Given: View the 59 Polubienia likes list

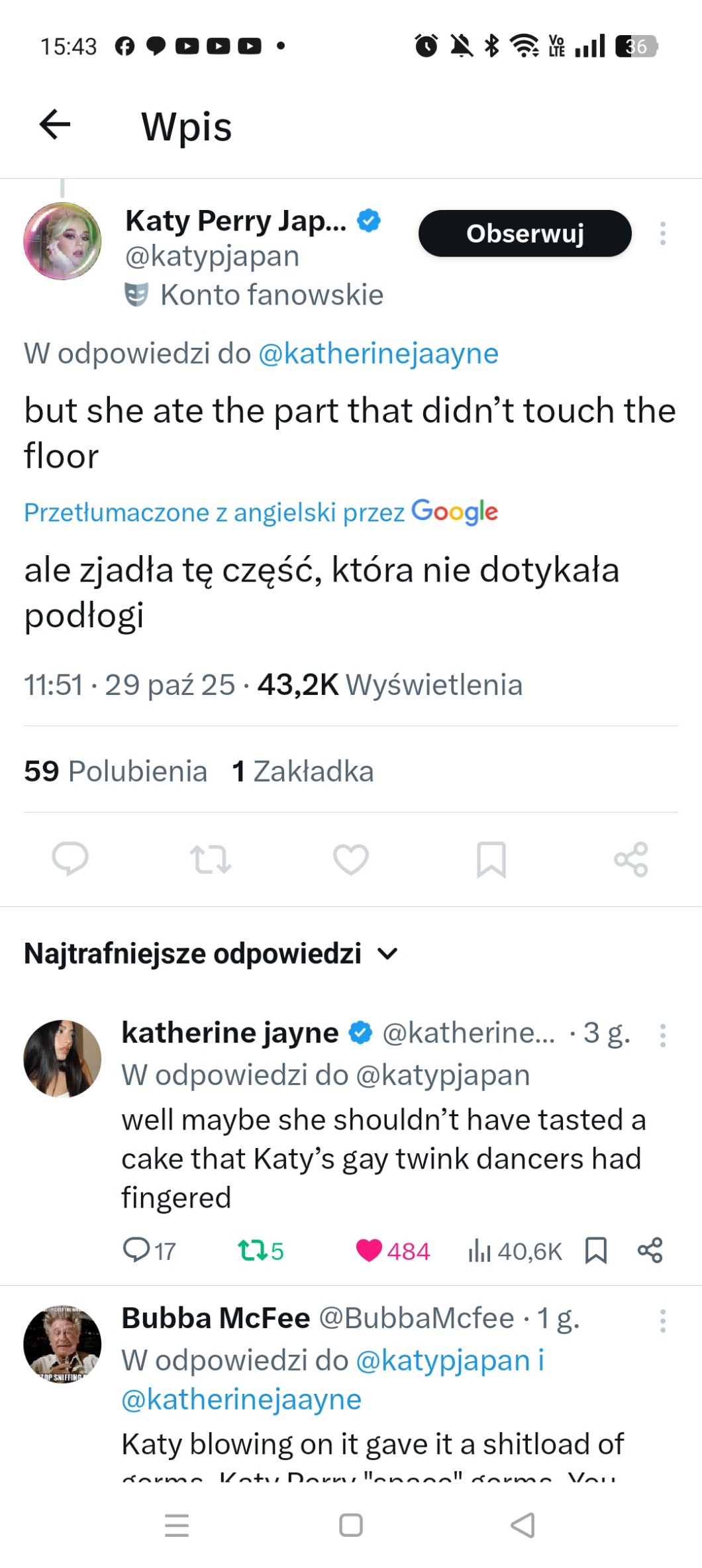Looking at the screenshot, I should (x=115, y=771).
